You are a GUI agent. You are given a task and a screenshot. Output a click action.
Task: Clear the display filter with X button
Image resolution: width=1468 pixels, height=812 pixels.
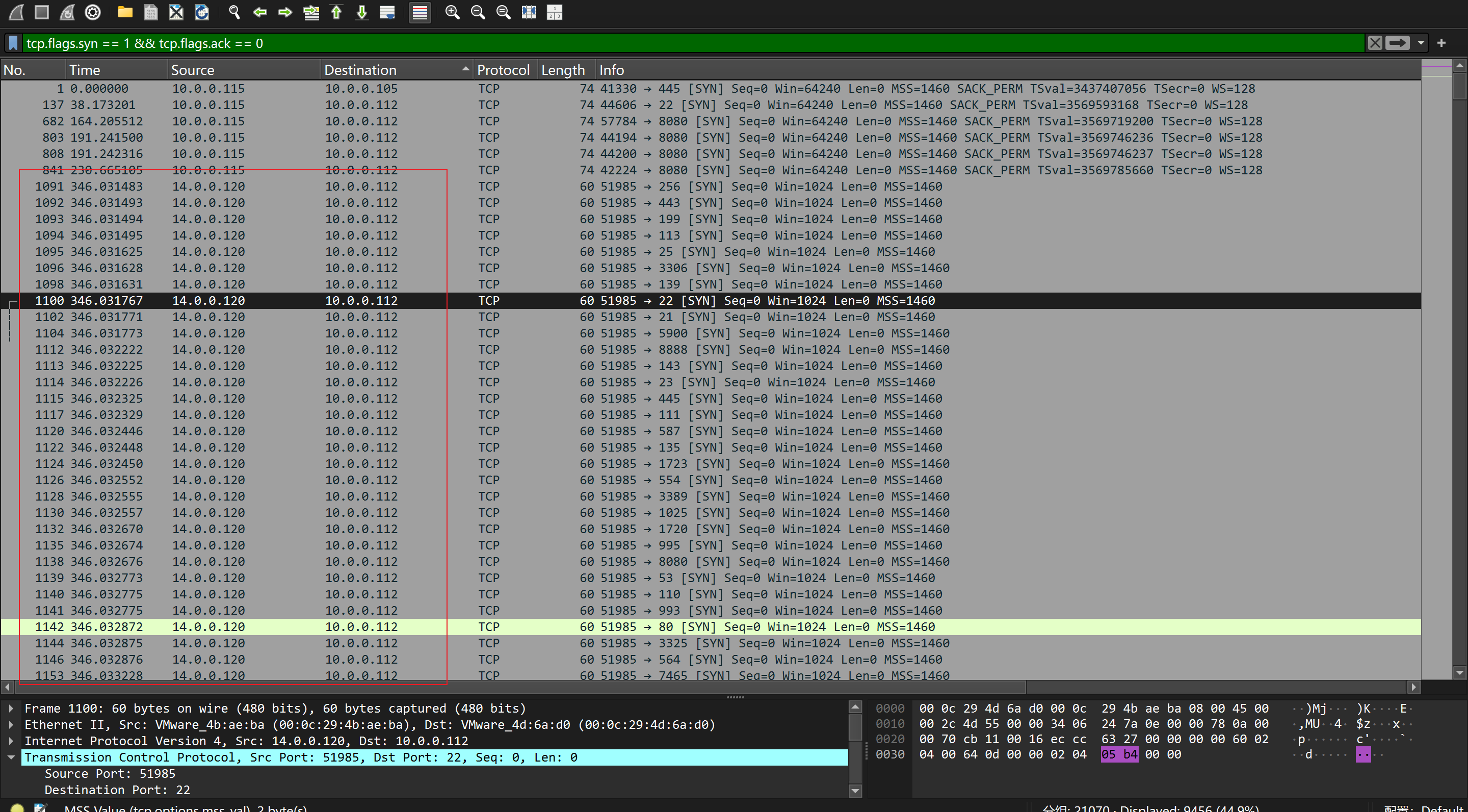(x=1375, y=43)
